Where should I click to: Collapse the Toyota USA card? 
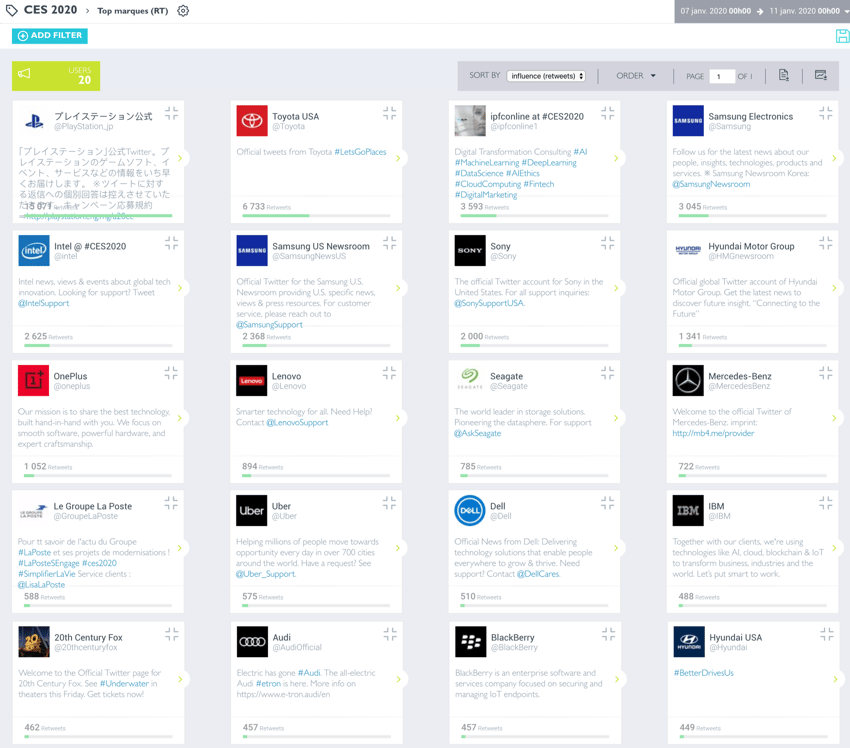coord(389,113)
